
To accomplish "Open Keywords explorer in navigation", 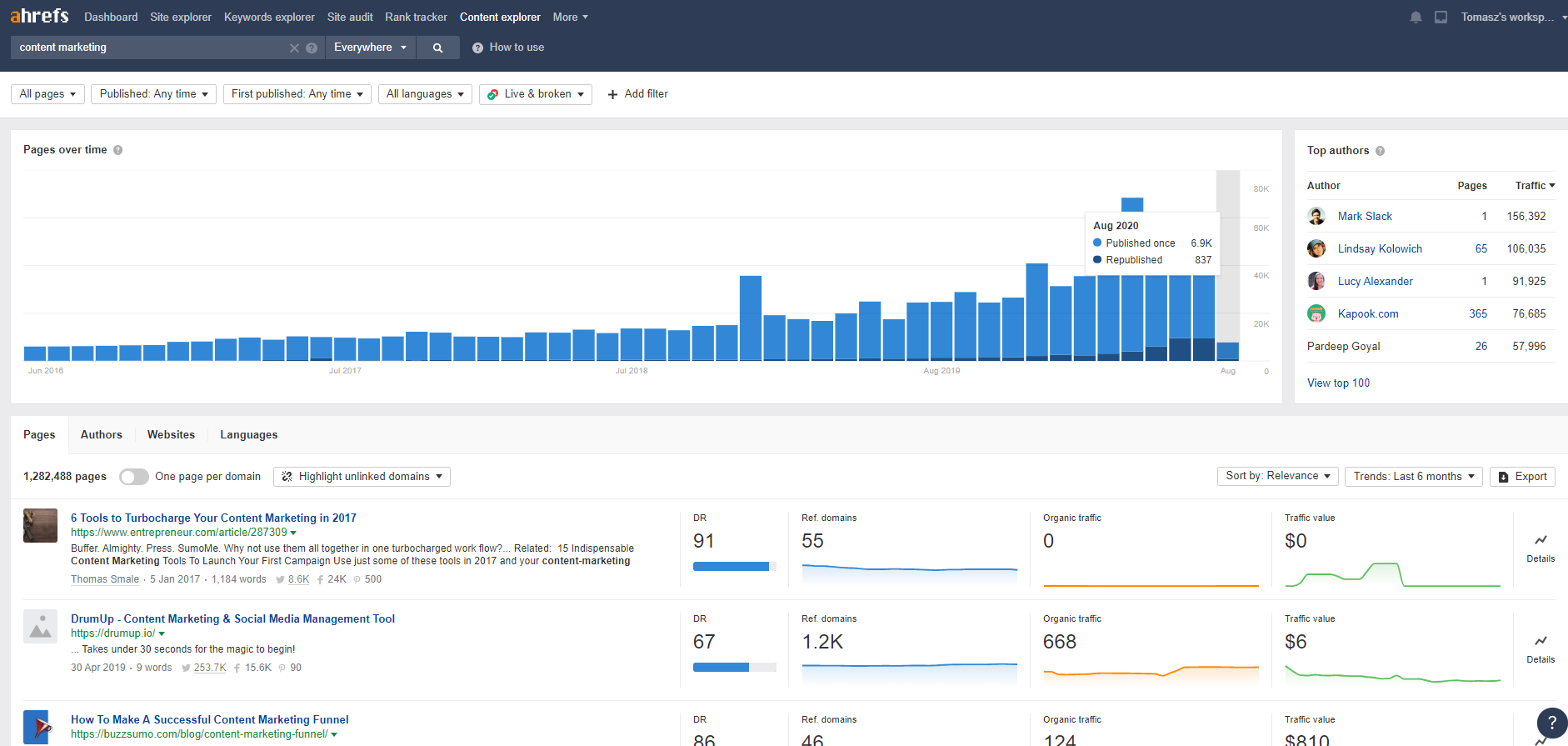I will [x=269, y=17].
